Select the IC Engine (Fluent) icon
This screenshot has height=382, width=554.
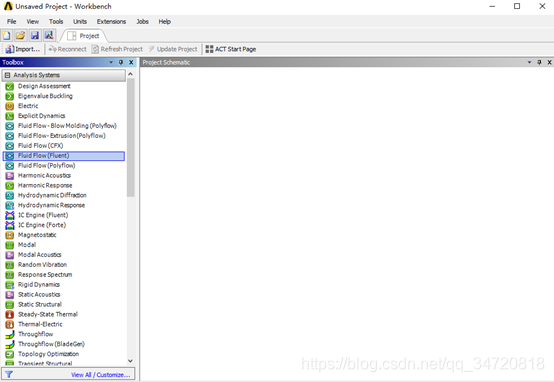(10, 215)
